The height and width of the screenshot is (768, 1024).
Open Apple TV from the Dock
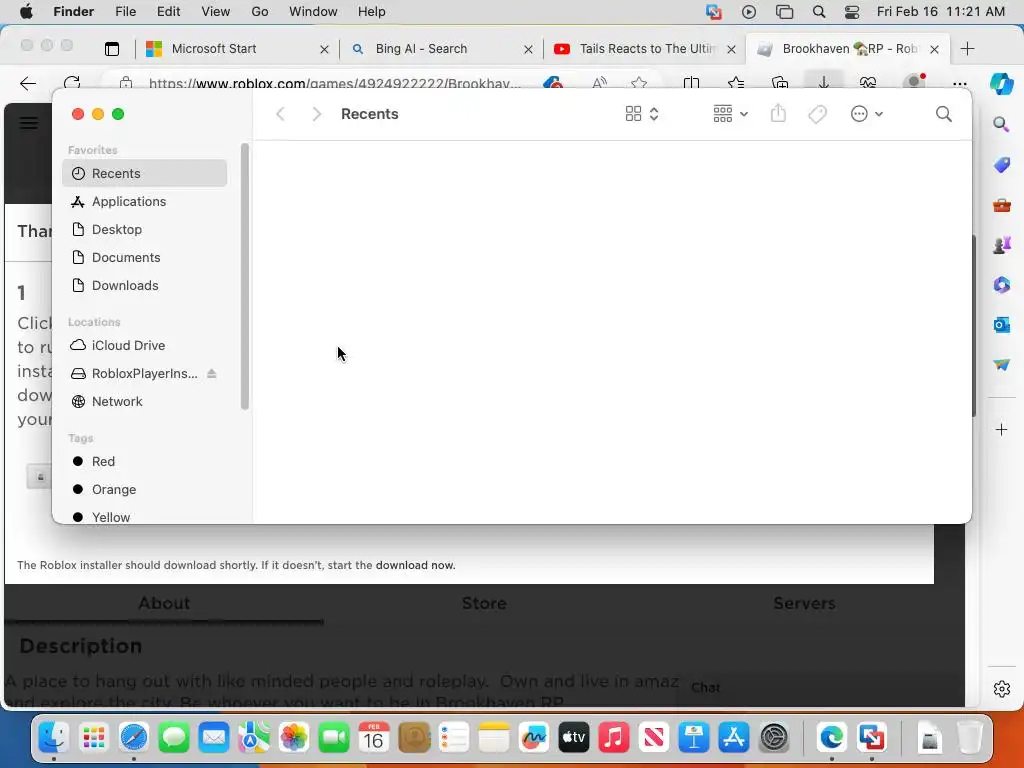[573, 738]
